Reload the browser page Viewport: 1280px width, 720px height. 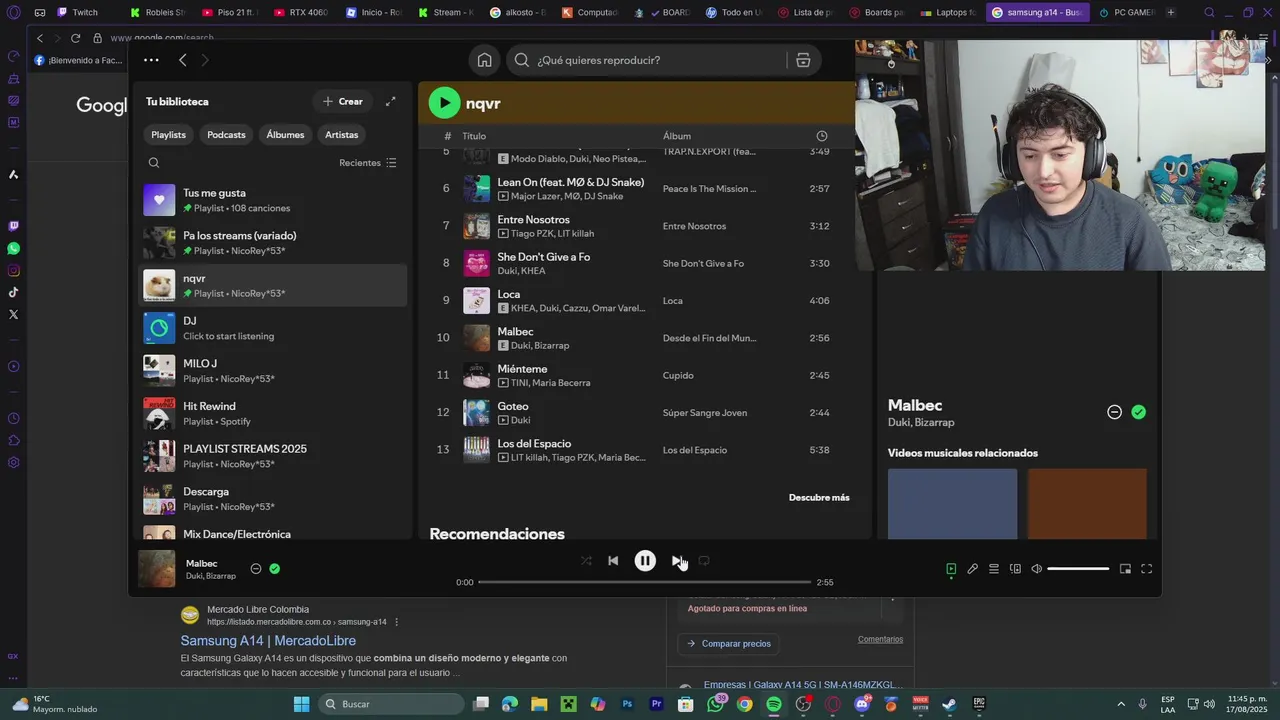(x=75, y=38)
